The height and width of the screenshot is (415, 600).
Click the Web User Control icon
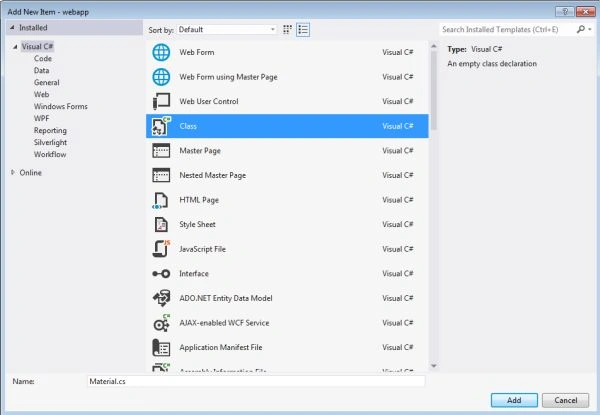161,101
